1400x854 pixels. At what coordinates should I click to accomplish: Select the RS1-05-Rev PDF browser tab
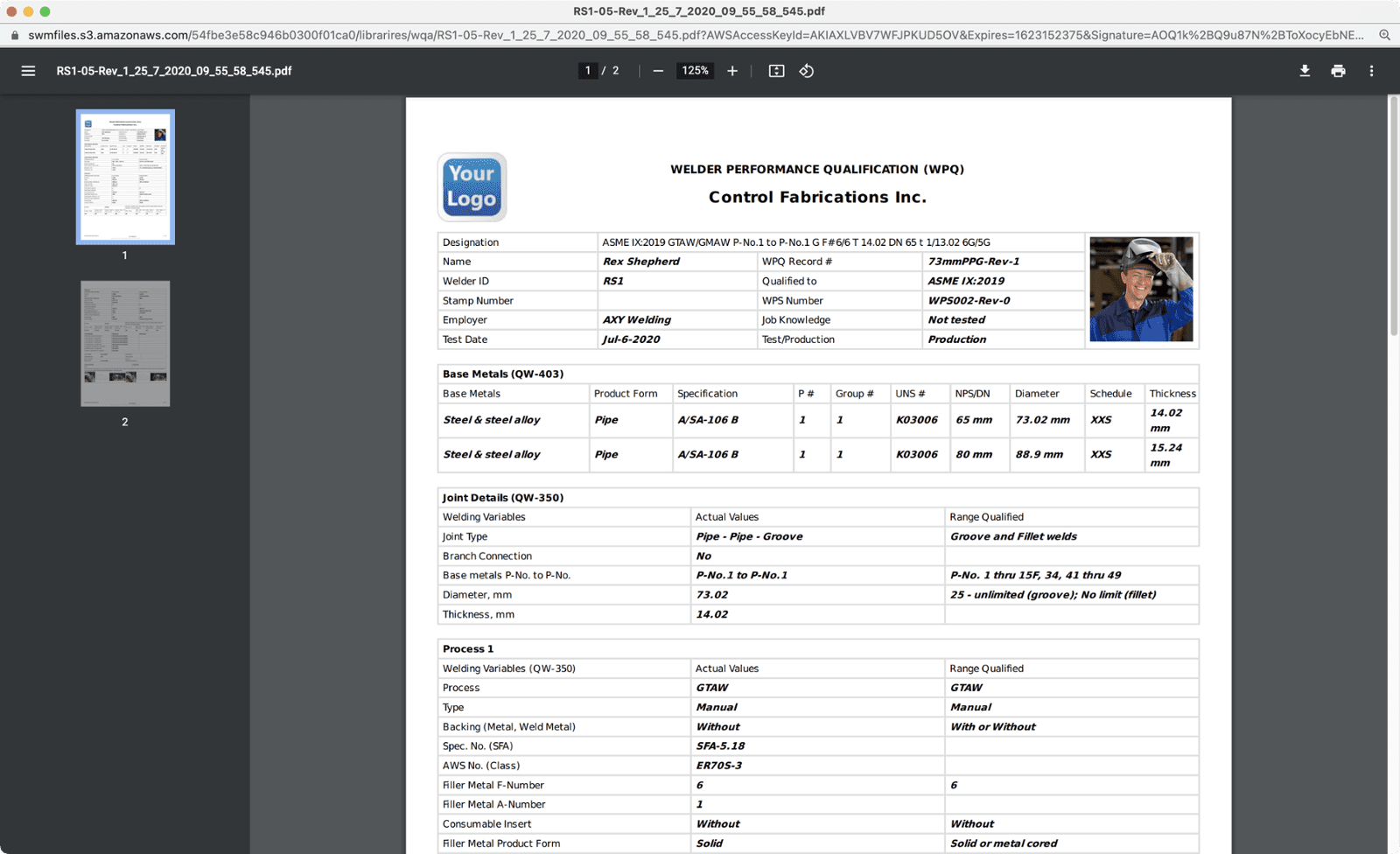(x=700, y=11)
